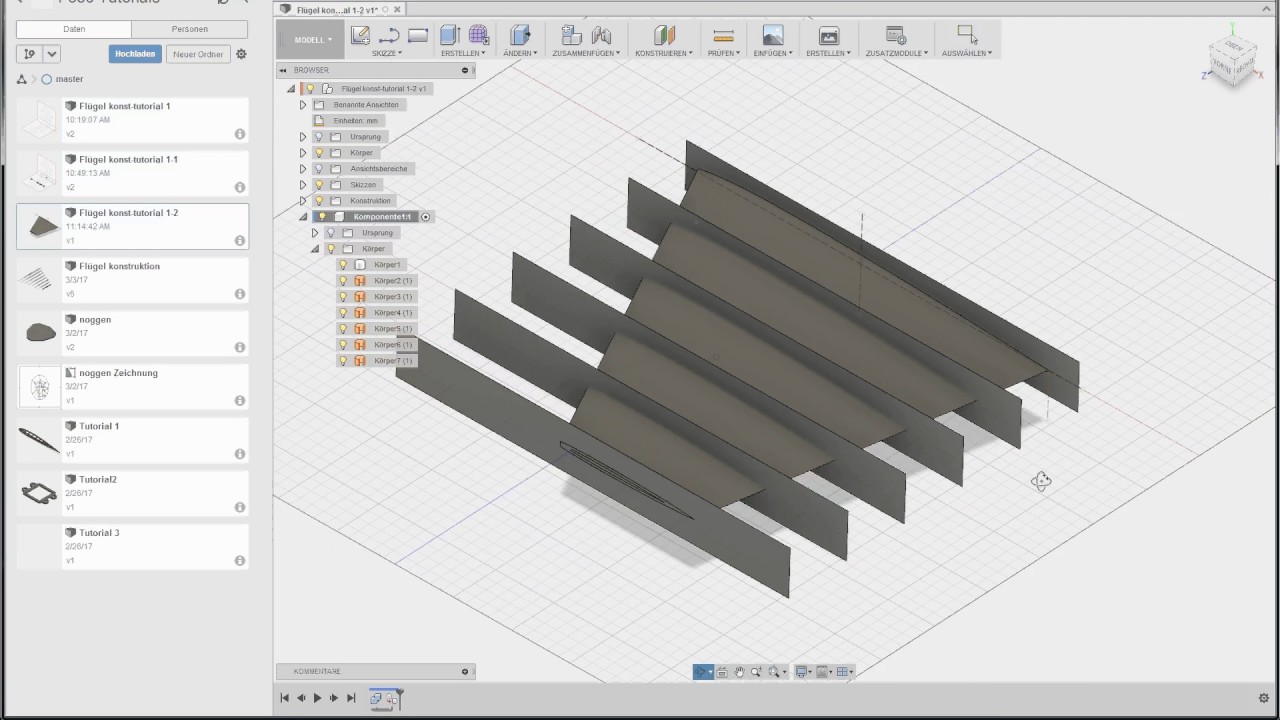Collapse the Browser panel with minus button

[465, 70]
